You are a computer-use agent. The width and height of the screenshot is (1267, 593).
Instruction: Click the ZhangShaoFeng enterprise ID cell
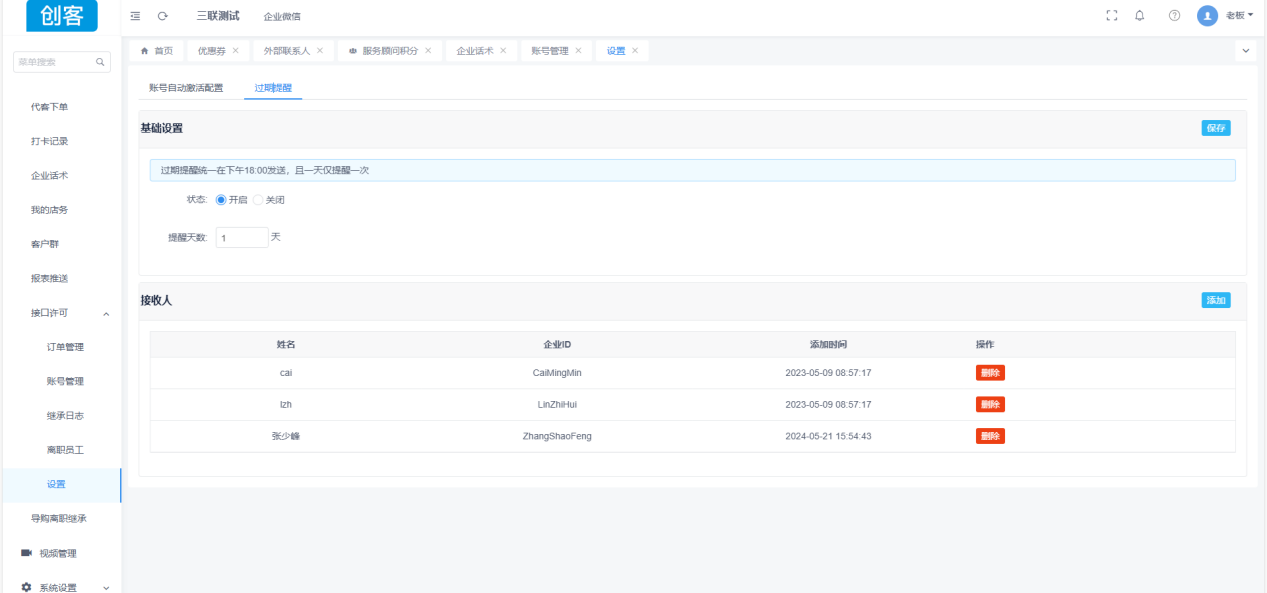557,437
